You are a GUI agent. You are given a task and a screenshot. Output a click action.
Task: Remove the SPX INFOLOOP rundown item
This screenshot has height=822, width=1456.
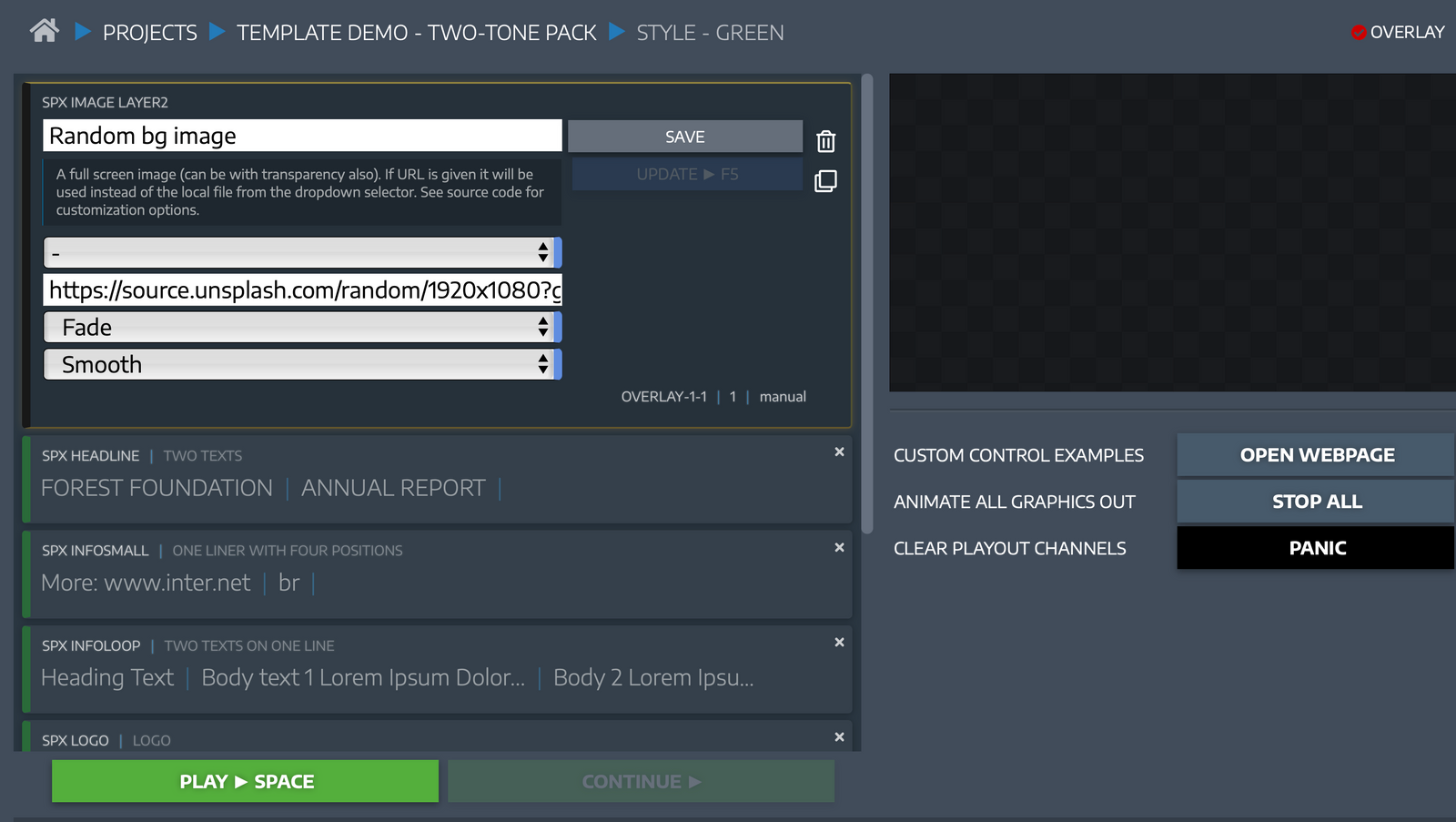tap(839, 642)
